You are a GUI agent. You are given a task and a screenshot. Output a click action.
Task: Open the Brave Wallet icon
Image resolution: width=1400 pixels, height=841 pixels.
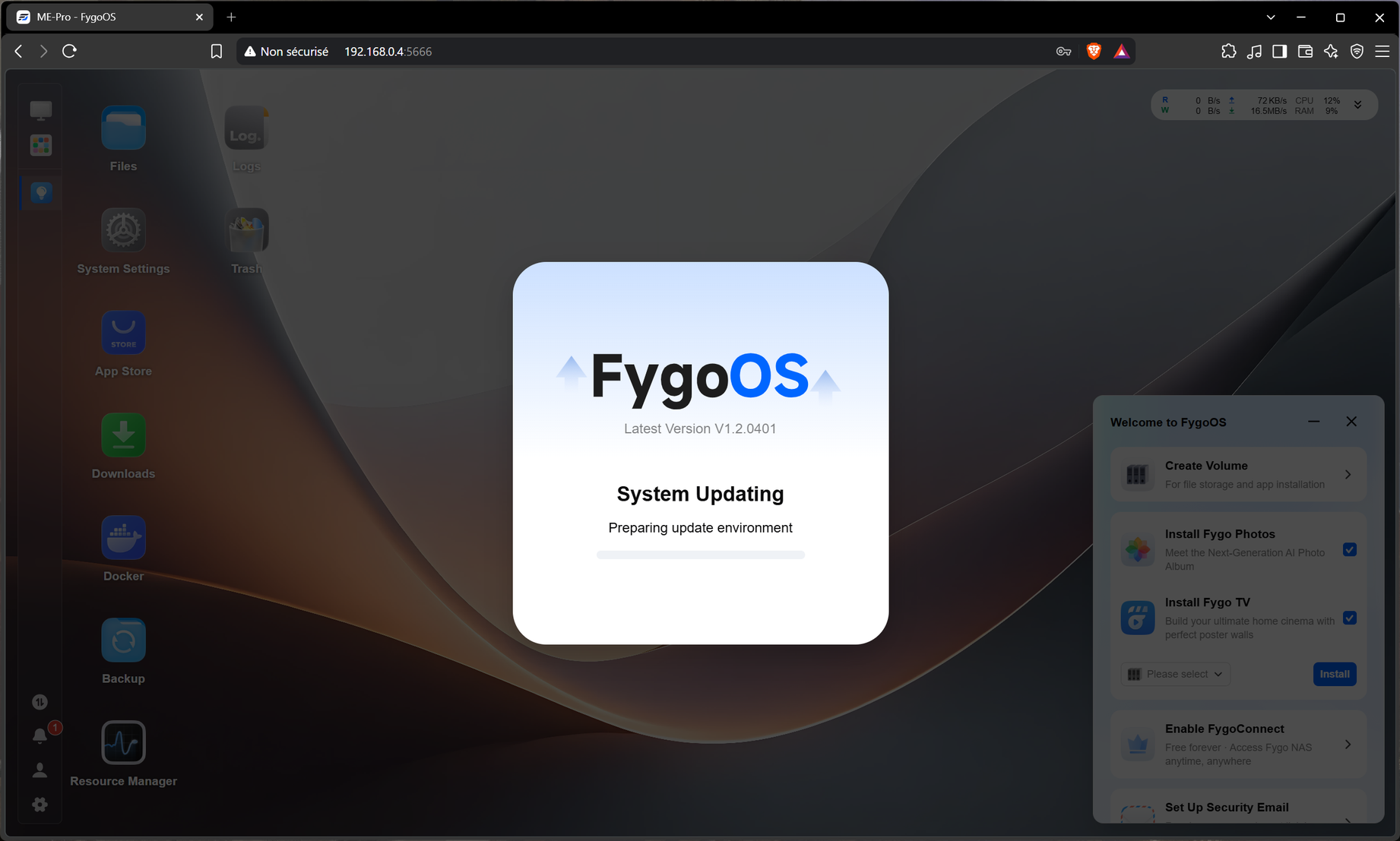[x=1306, y=52]
